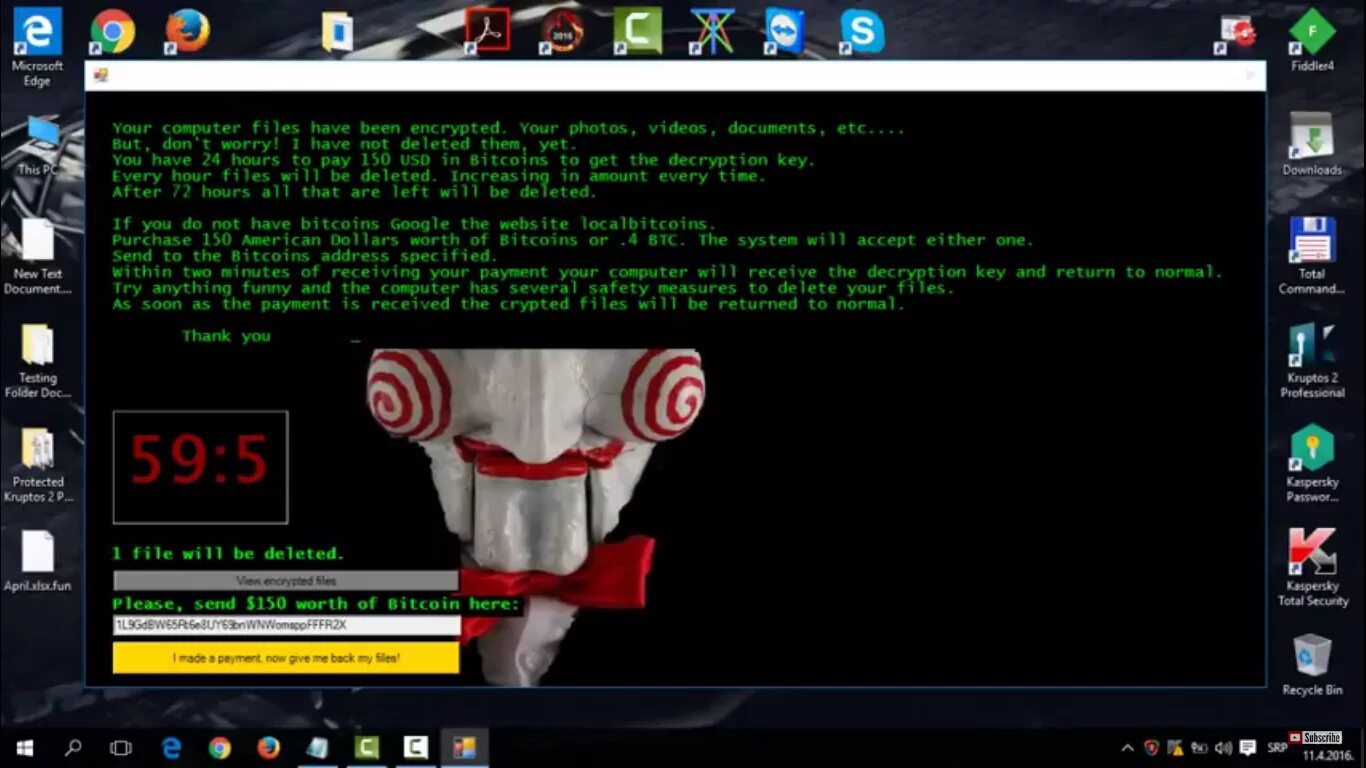Open the Adobe Acrobat Reader desktop shortcut
This screenshot has width=1366, height=768.
point(487,31)
